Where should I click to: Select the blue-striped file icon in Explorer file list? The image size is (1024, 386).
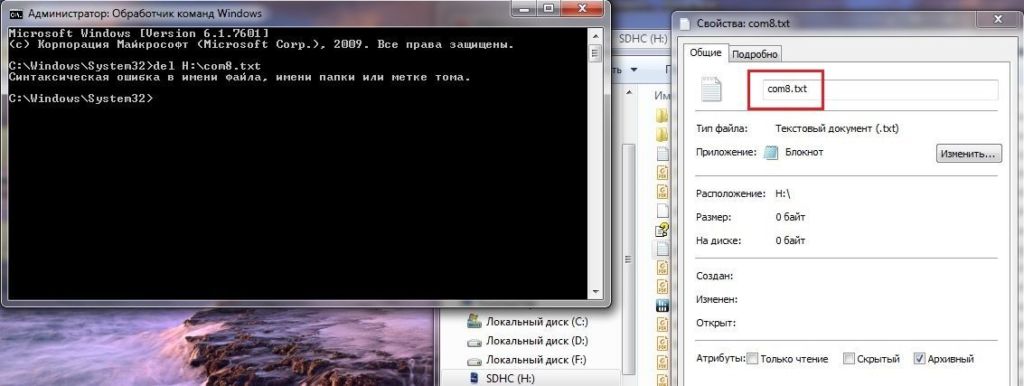click(662, 305)
